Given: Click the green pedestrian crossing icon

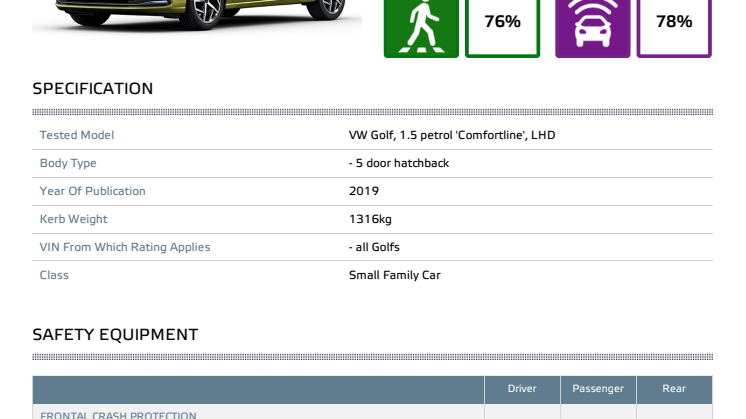Looking at the screenshot, I should (421, 28).
